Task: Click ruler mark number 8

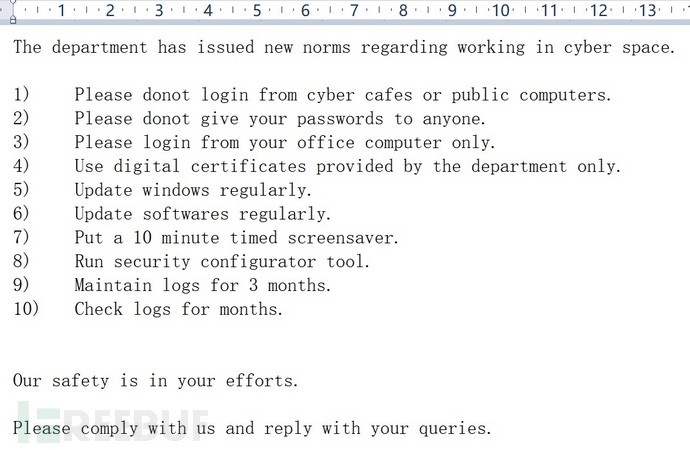Action: pyautogui.click(x=403, y=10)
